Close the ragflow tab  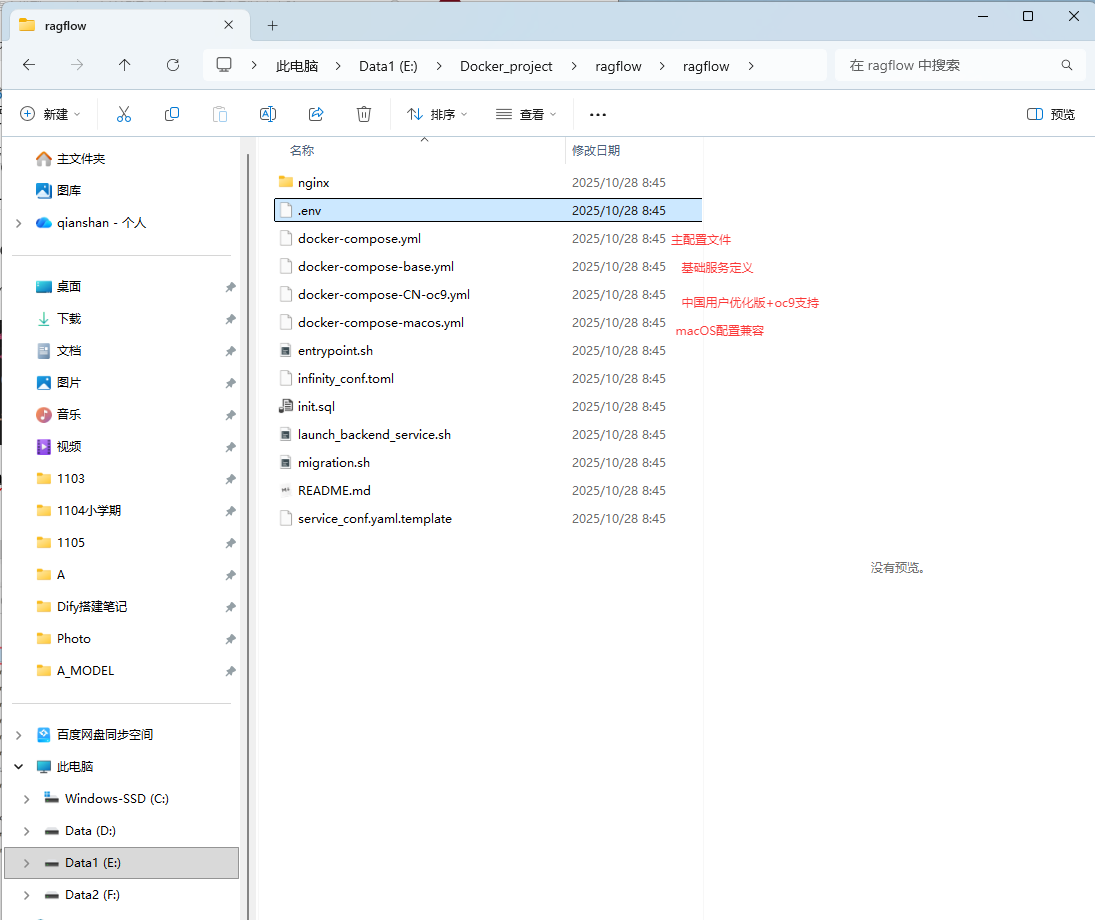click(x=228, y=25)
